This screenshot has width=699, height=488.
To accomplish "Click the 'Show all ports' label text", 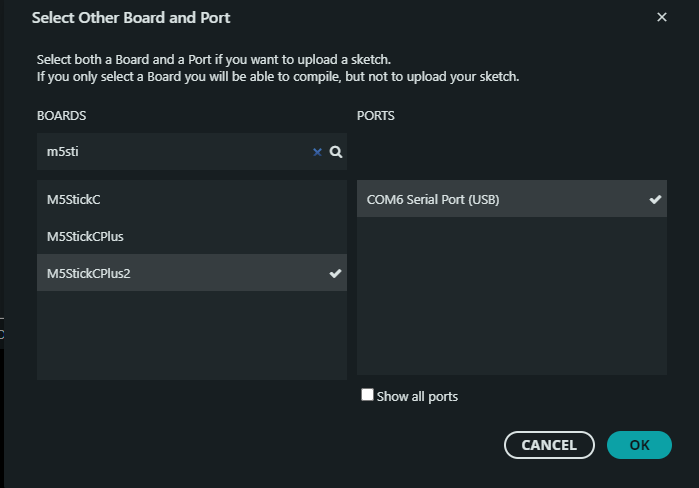I will tap(417, 397).
